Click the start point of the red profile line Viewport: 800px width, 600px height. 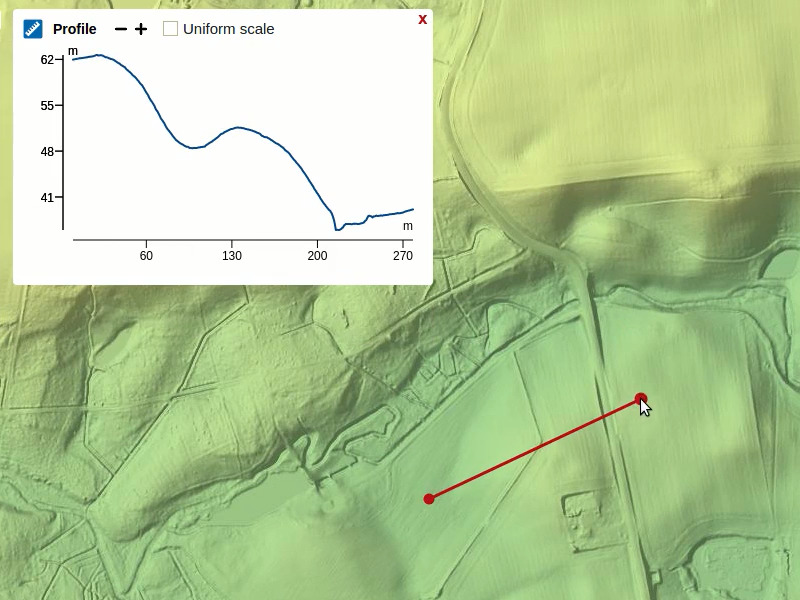point(429,498)
